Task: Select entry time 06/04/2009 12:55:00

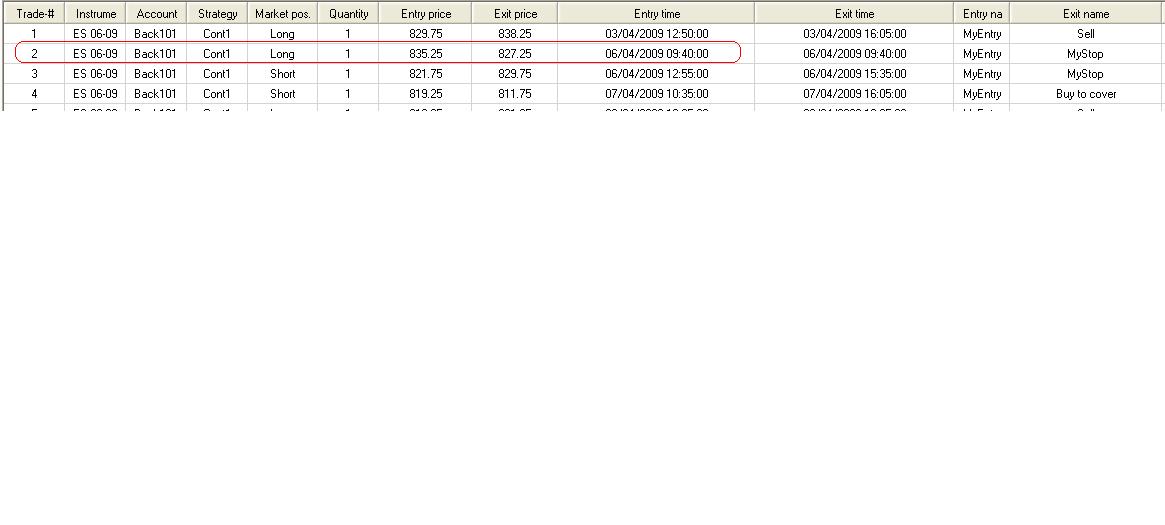Action: pos(657,74)
